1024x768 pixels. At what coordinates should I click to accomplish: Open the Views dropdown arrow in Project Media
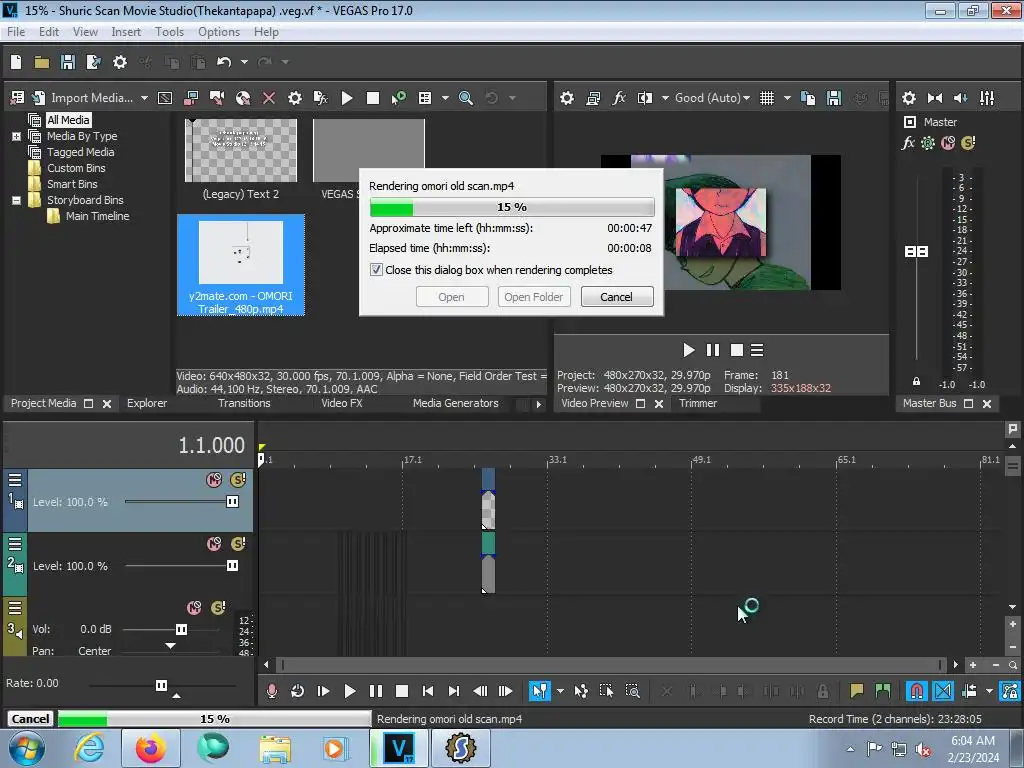click(445, 98)
